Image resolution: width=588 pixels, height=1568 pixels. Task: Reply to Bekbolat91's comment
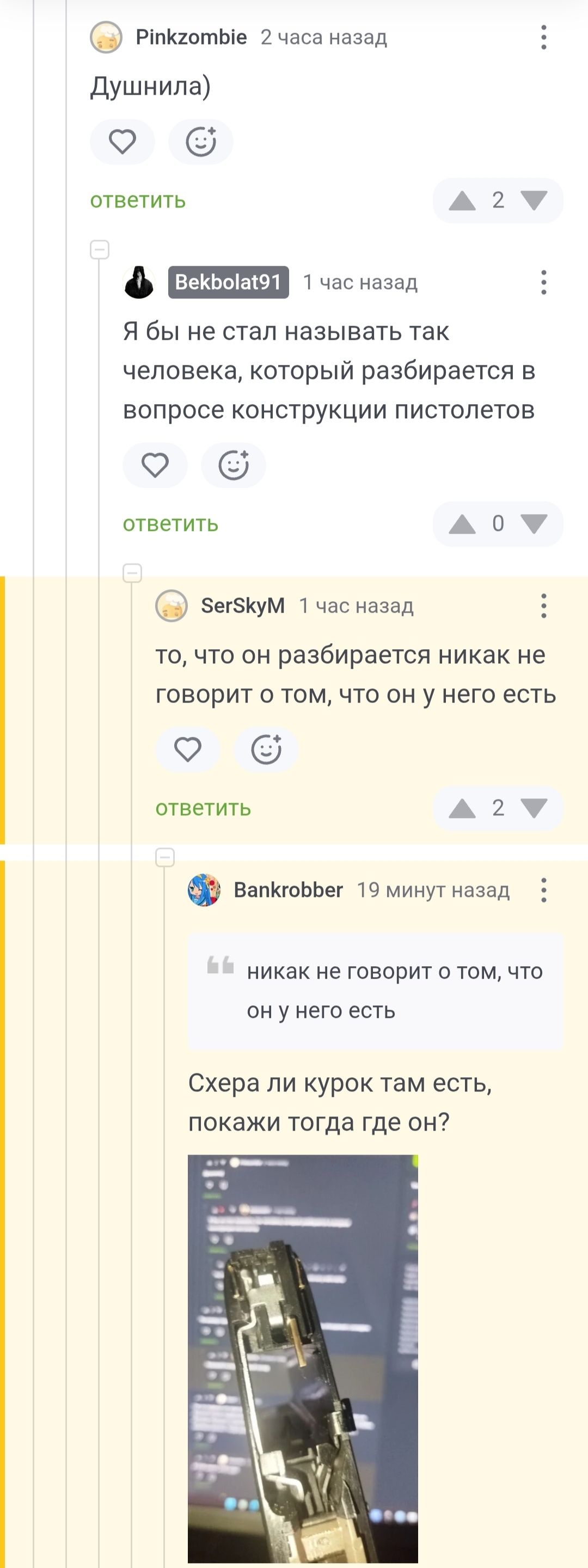170,524
